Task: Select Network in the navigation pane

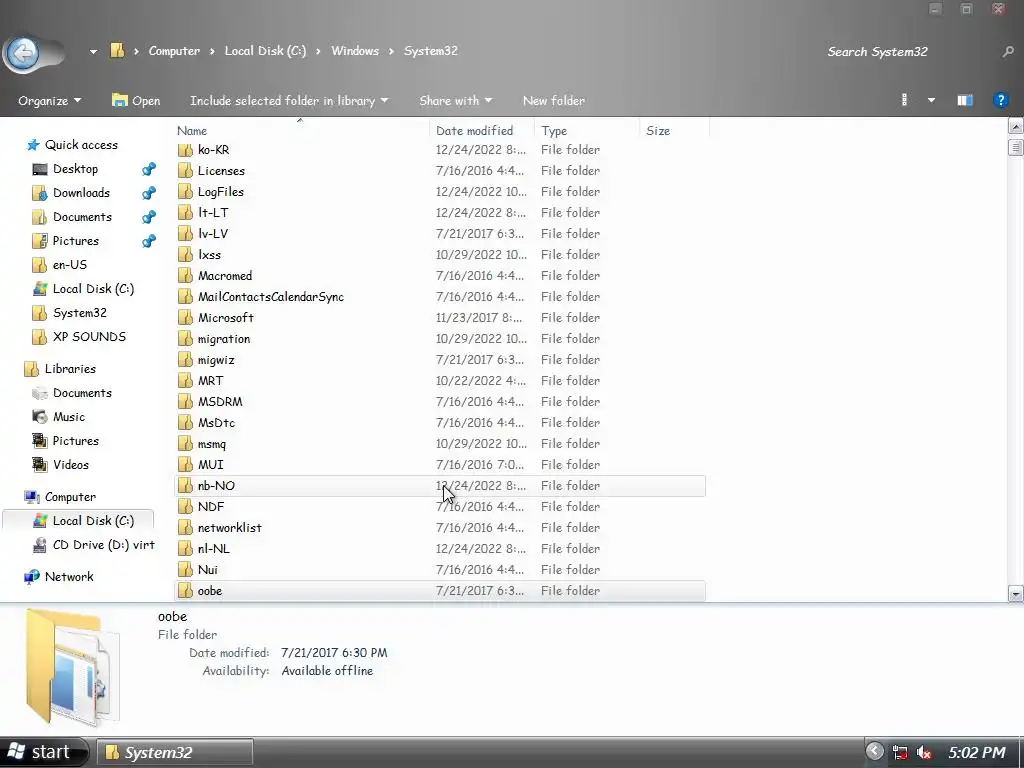Action: (69, 577)
